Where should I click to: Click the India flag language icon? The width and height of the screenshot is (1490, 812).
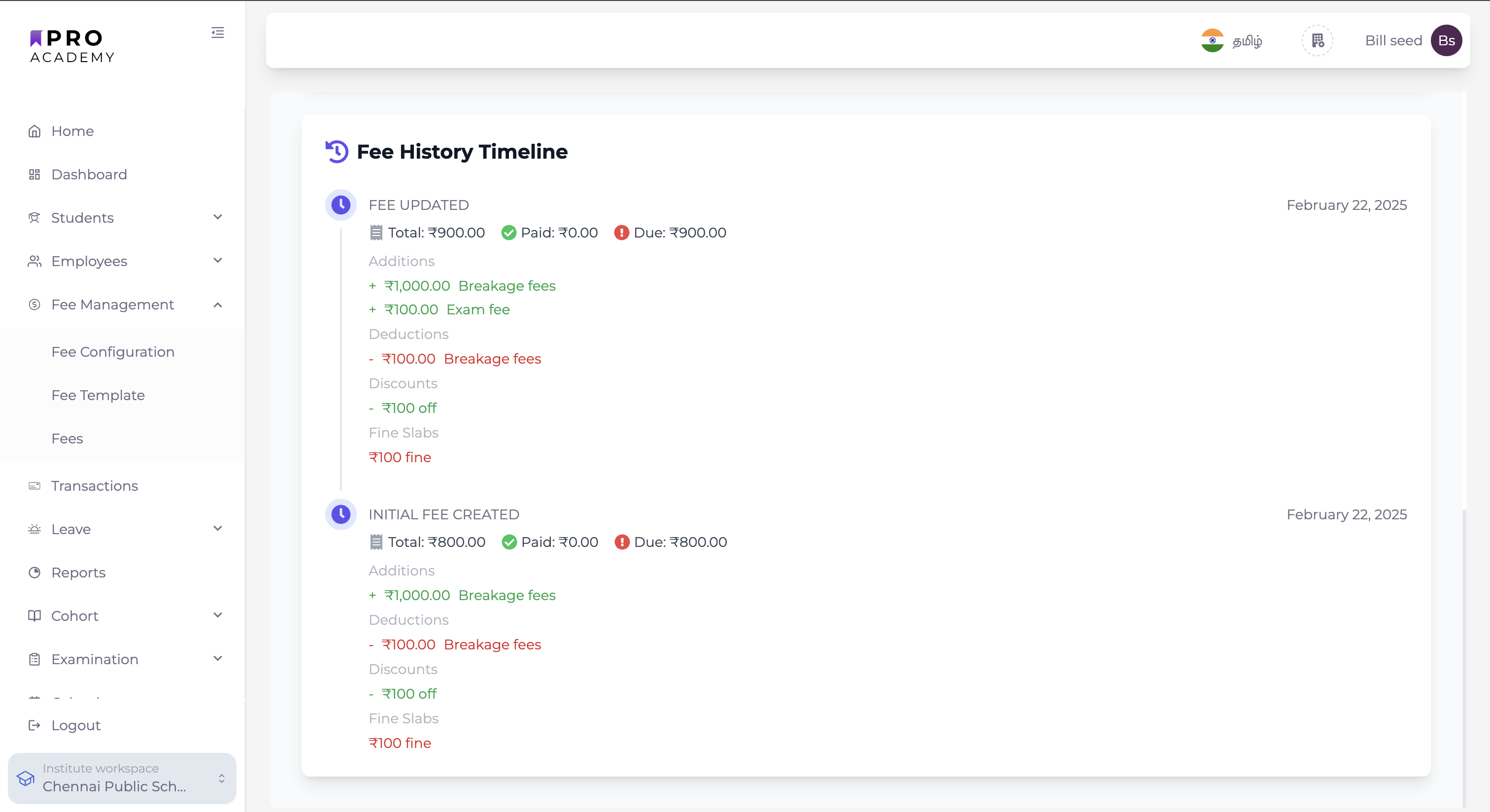(1212, 40)
